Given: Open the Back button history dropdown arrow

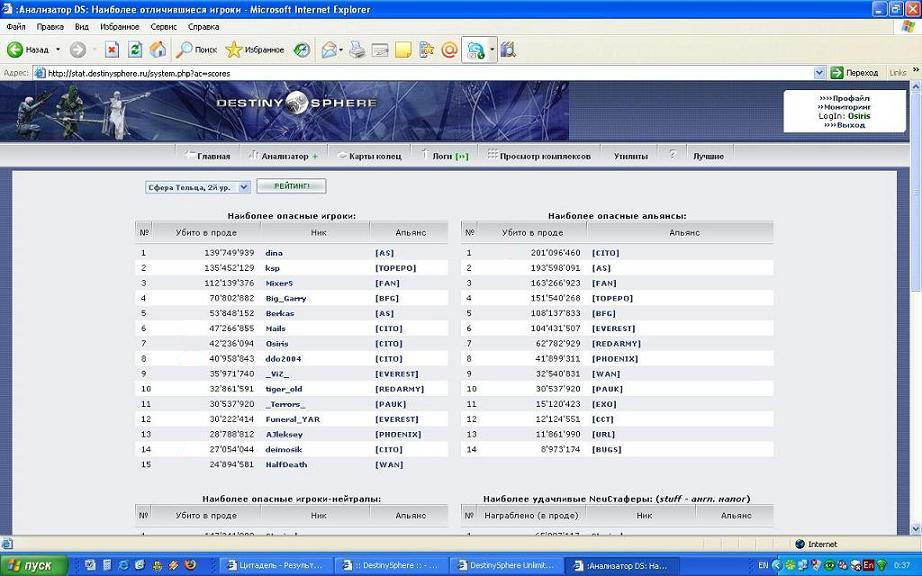Looking at the screenshot, I should coord(58,49).
